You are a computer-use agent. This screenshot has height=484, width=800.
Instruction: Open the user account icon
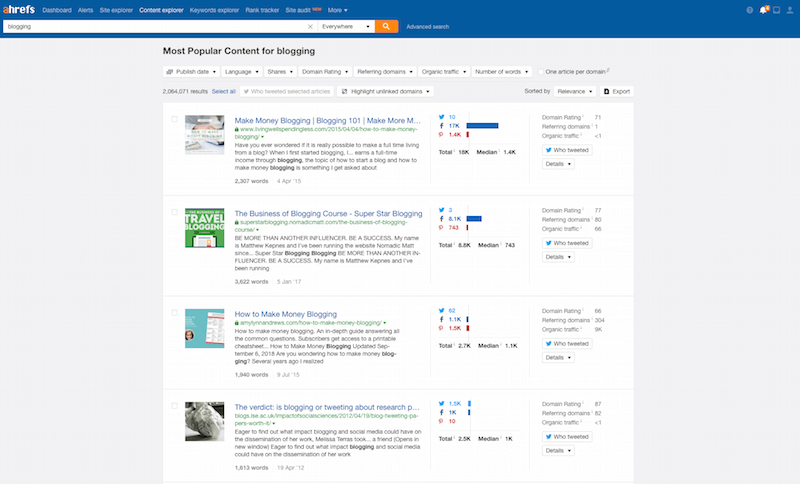coord(790,10)
